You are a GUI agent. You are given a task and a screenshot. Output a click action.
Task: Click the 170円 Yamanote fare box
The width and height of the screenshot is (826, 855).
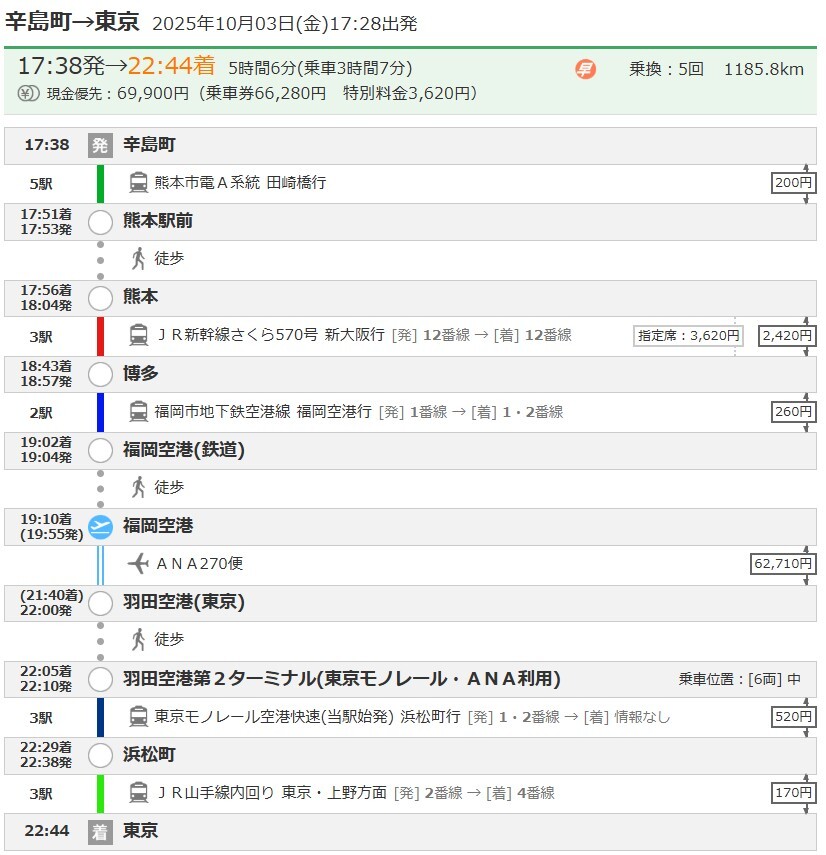793,793
